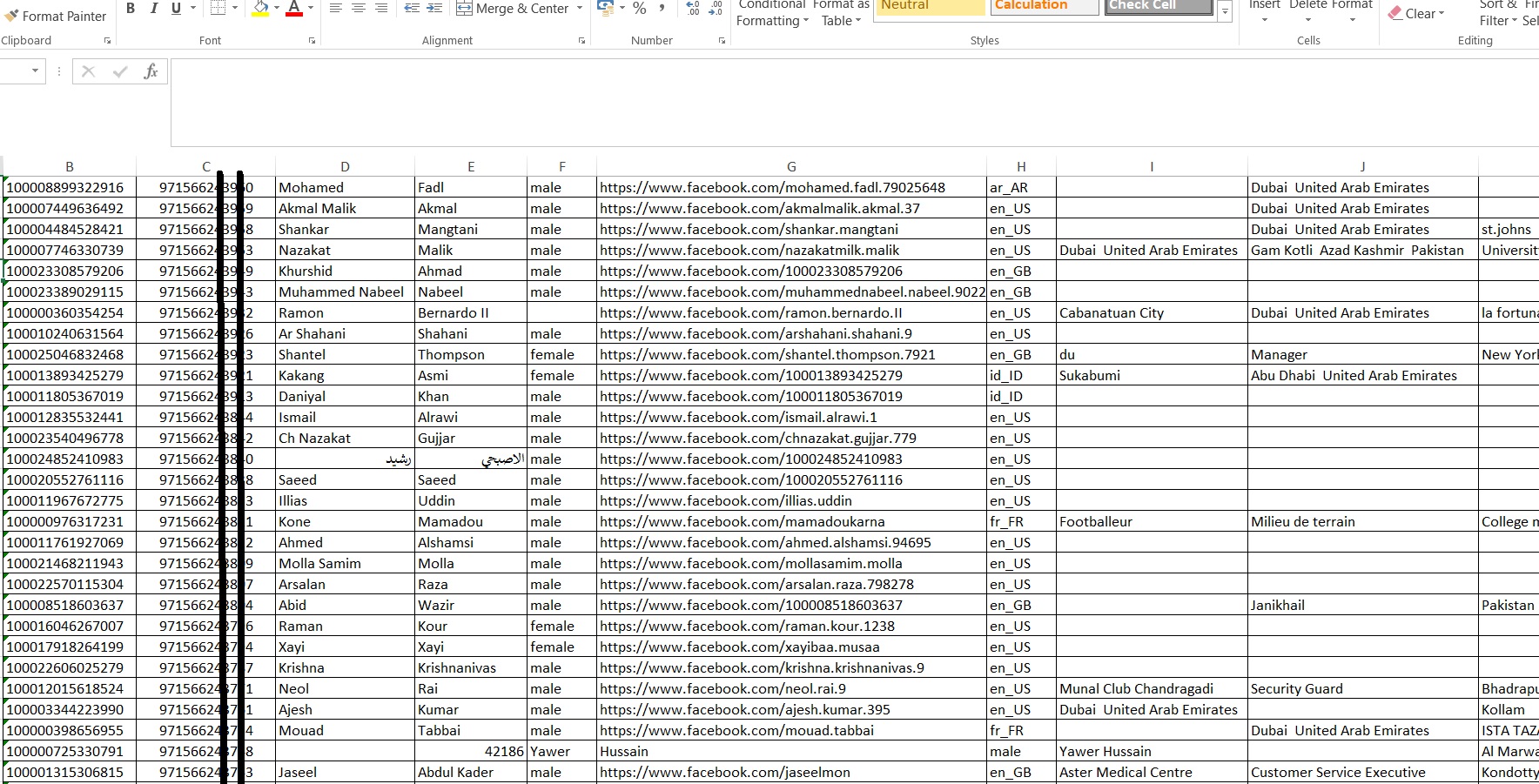Viewport: 1539px width, 784px height.
Task: Toggle italic formatting
Action: [153, 8]
